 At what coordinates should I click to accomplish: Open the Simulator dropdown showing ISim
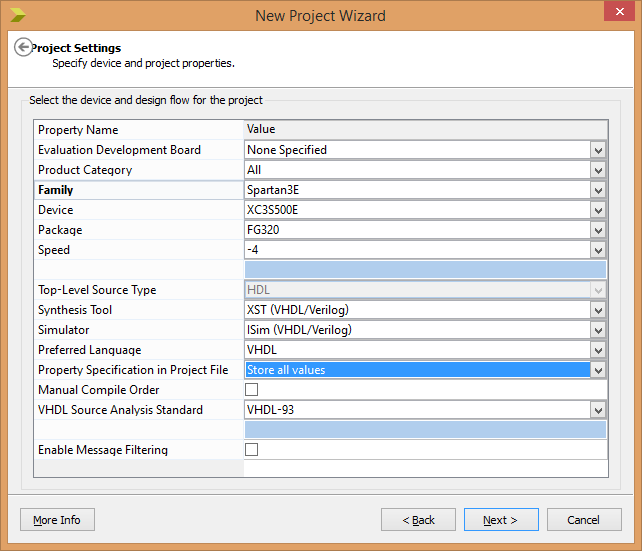click(598, 330)
